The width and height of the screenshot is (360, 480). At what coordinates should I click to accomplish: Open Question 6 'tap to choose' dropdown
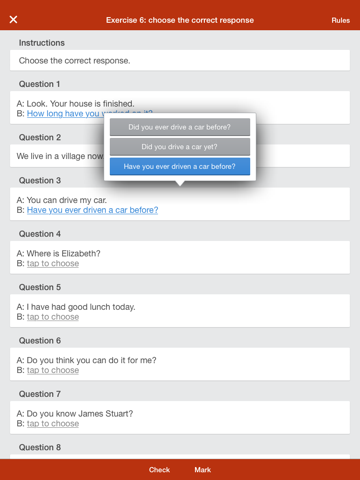tap(53, 370)
